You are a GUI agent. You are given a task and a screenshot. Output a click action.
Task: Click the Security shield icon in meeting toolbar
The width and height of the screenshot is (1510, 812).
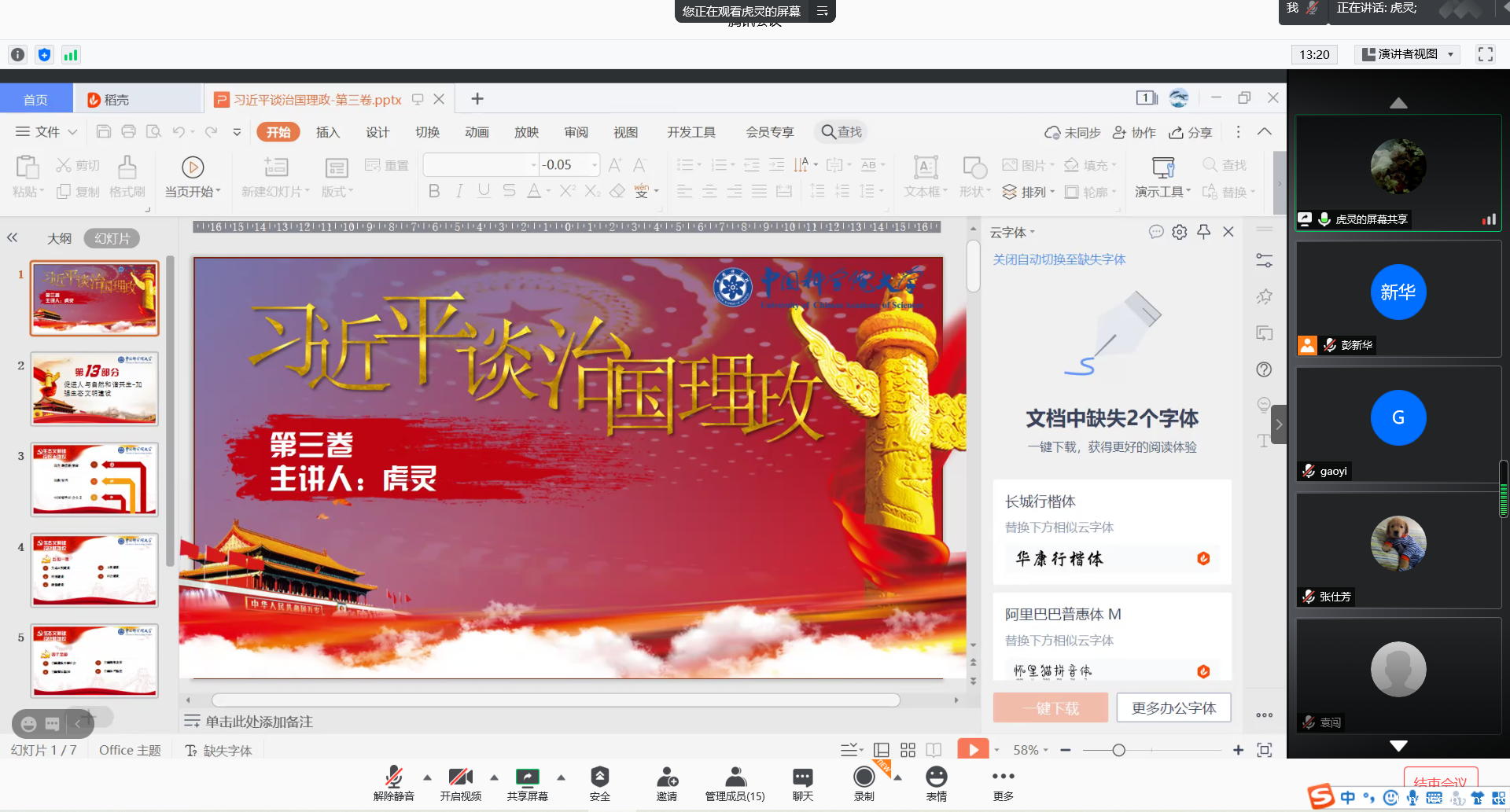coord(599,778)
